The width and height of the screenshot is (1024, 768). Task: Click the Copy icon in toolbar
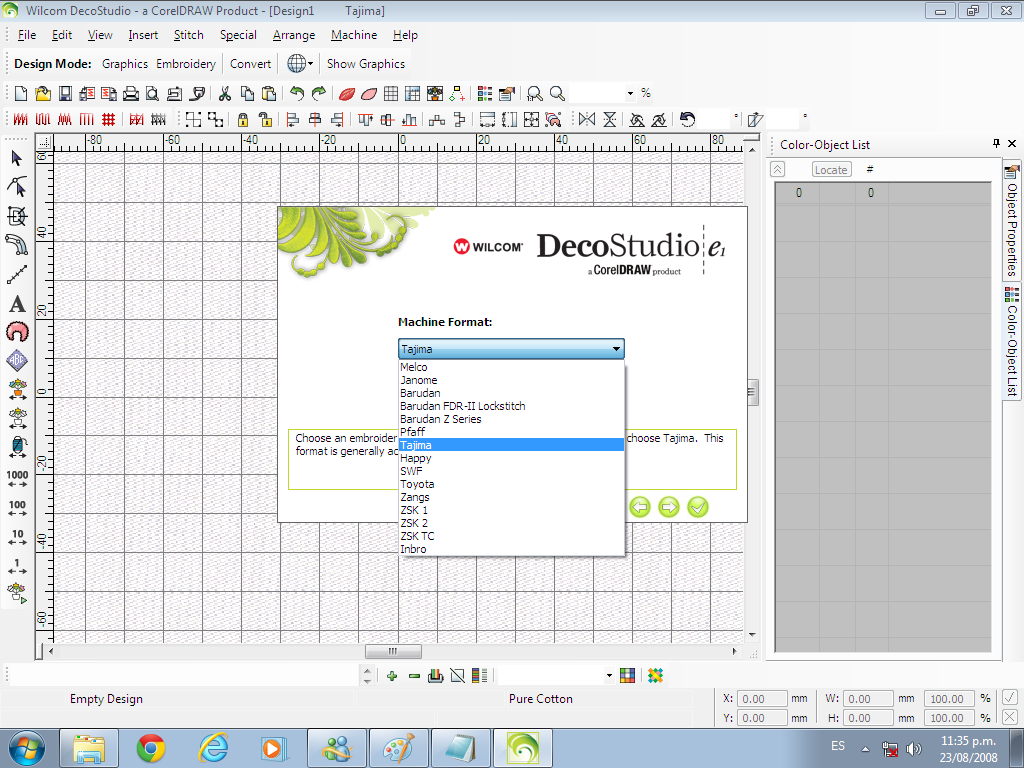[x=247, y=93]
